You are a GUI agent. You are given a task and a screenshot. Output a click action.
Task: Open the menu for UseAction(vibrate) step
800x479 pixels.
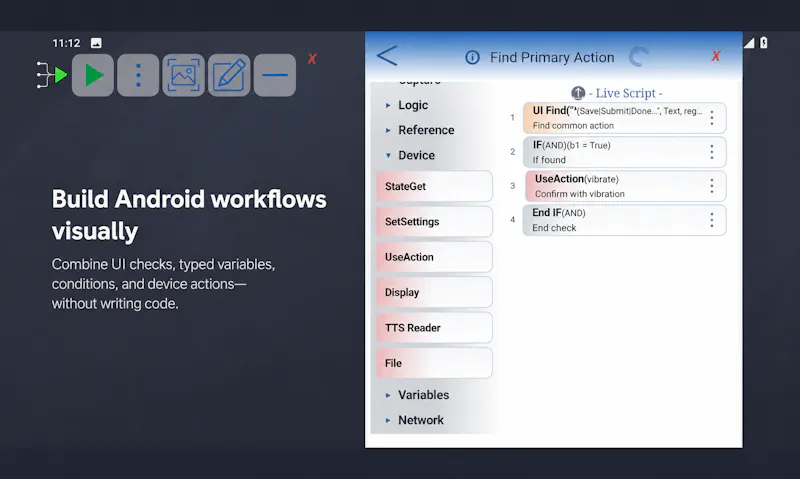coord(712,186)
